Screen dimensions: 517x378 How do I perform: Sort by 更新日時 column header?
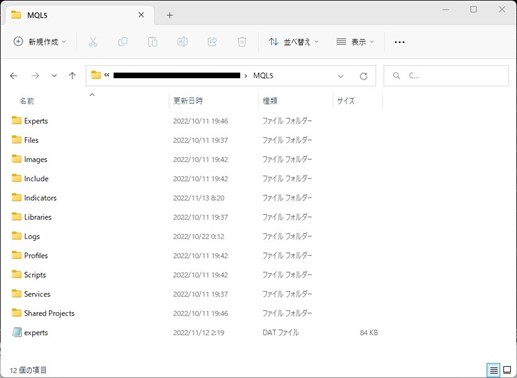point(188,101)
